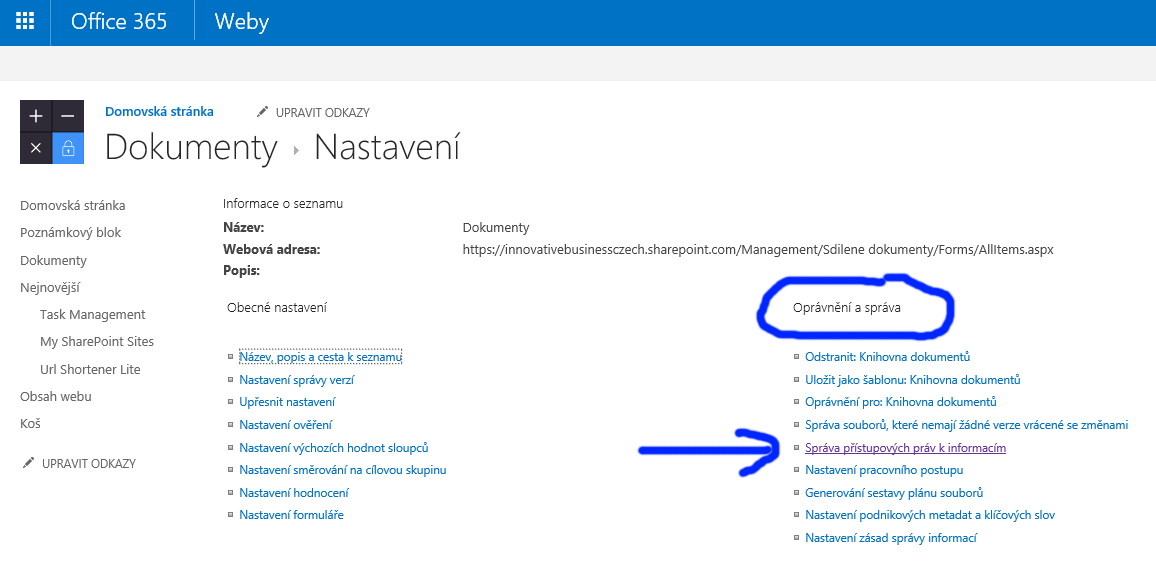Click Informace o seznamu heading text

pos(283,204)
